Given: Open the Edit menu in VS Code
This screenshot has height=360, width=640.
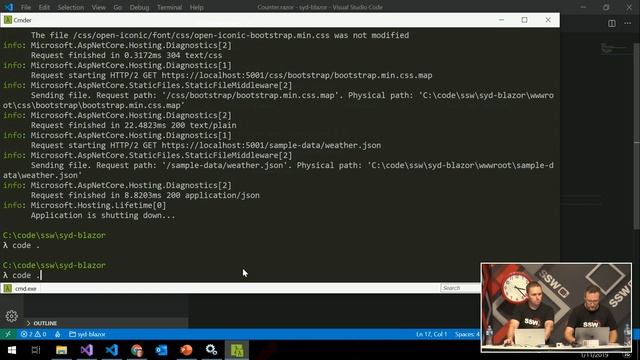Looking at the screenshot, I should tap(44, 7).
